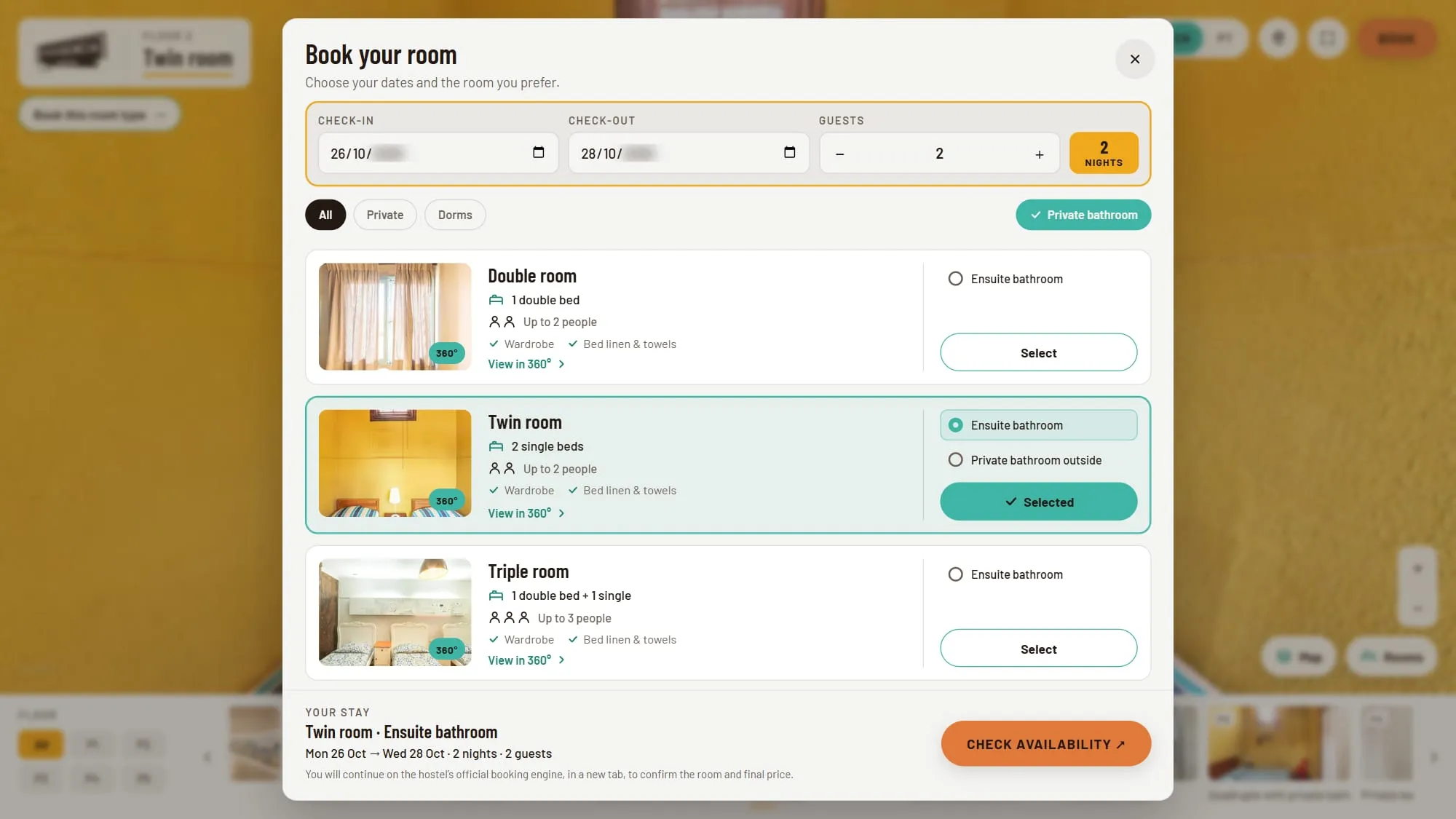
Task: Close the Book your room dialog
Action: pyautogui.click(x=1134, y=59)
